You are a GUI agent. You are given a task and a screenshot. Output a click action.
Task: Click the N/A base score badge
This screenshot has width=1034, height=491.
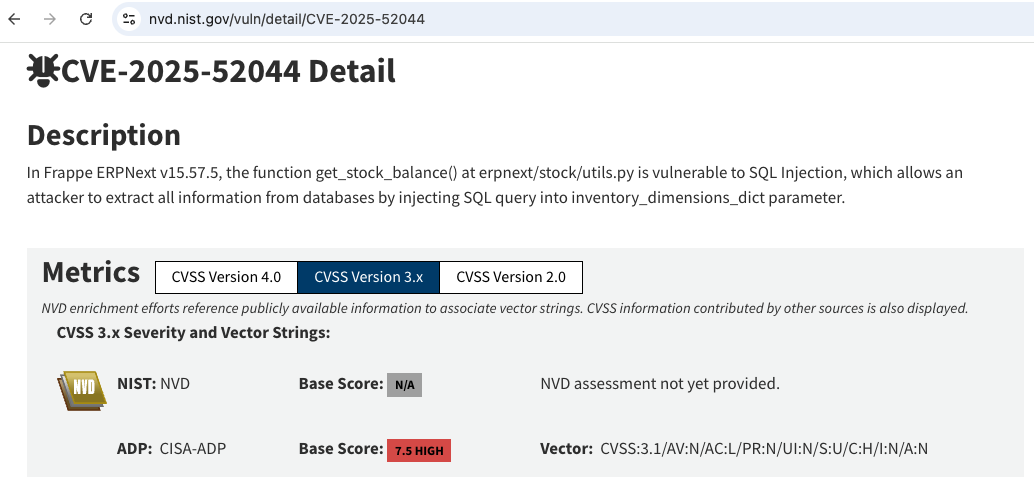pyautogui.click(x=404, y=385)
